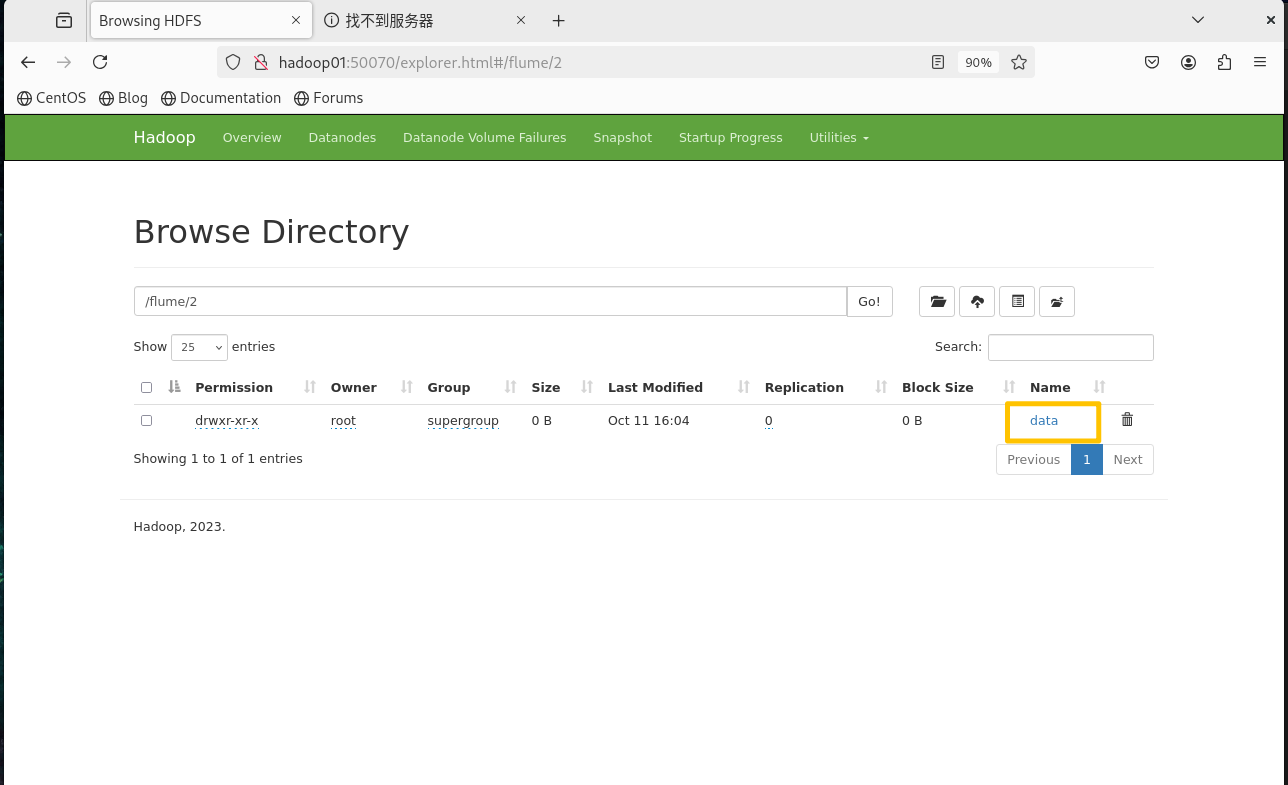Open the Blog bookmark
1288x785 pixels.
pos(123,98)
